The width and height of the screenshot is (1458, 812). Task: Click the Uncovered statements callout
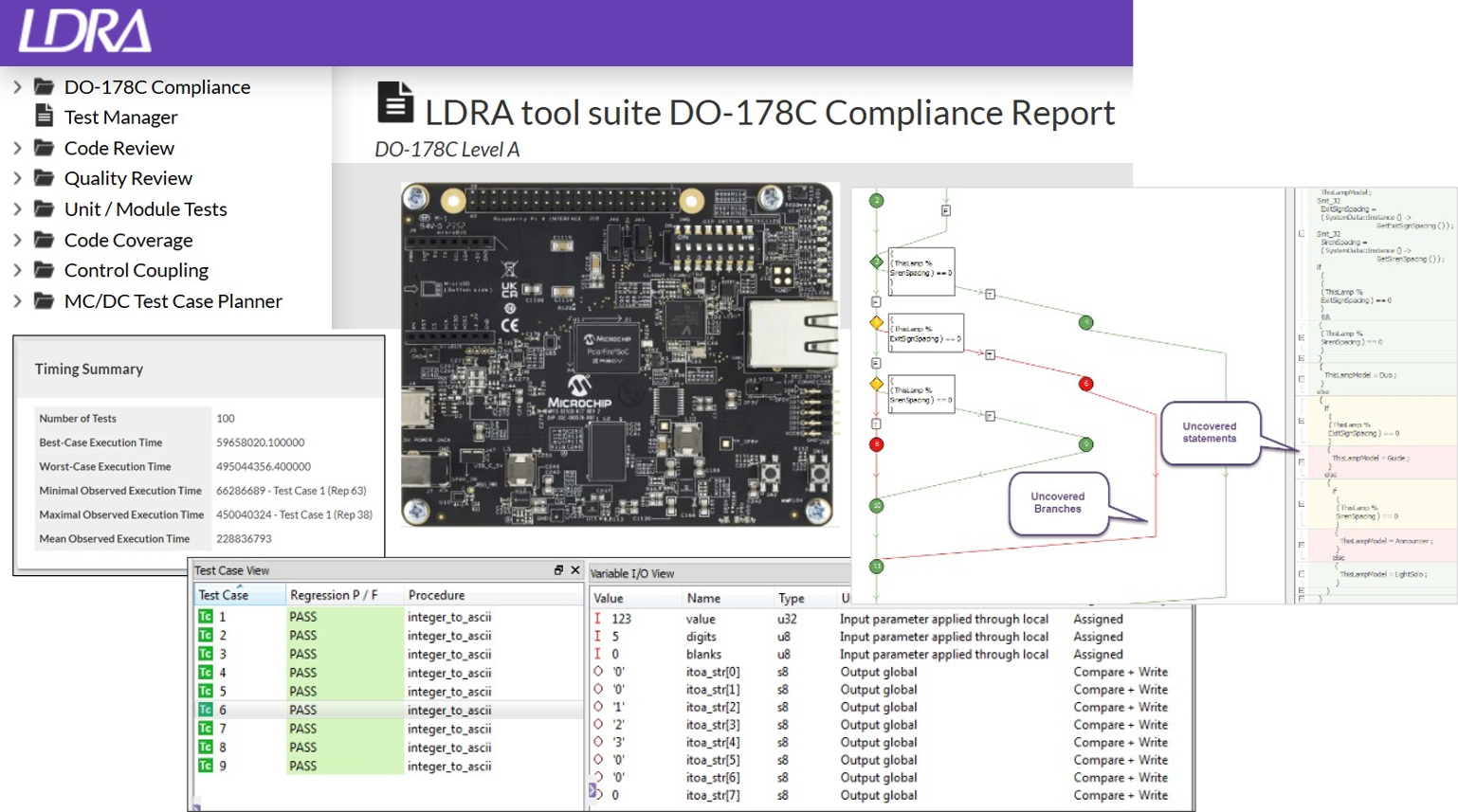[1210, 433]
